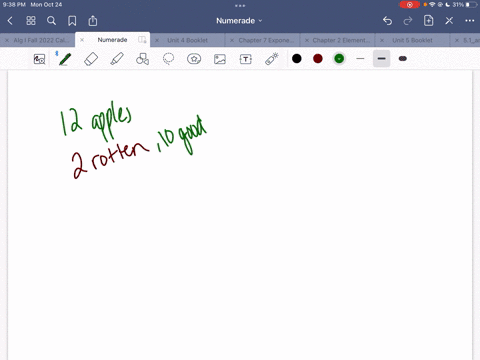Toggle the pencil-disable X icon in header
Screen dimensions: 480x360
point(449,21)
